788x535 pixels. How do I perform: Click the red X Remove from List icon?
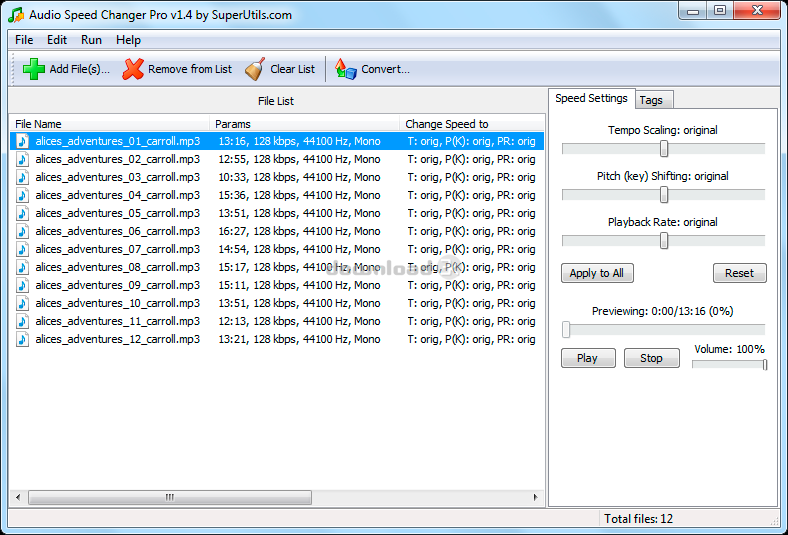[133, 69]
